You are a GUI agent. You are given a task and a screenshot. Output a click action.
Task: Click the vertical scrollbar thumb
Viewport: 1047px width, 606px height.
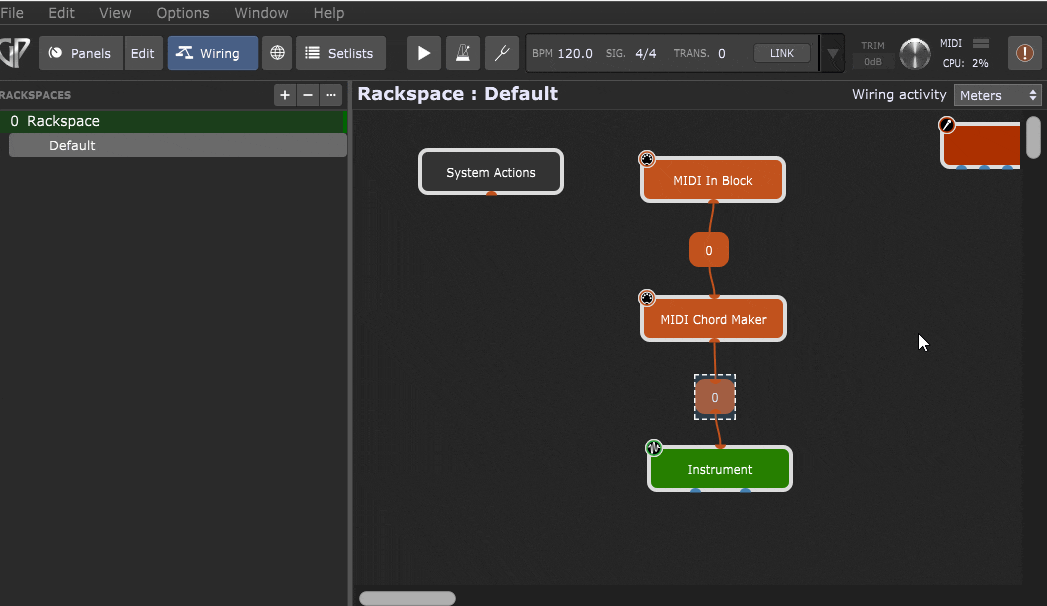1033,137
